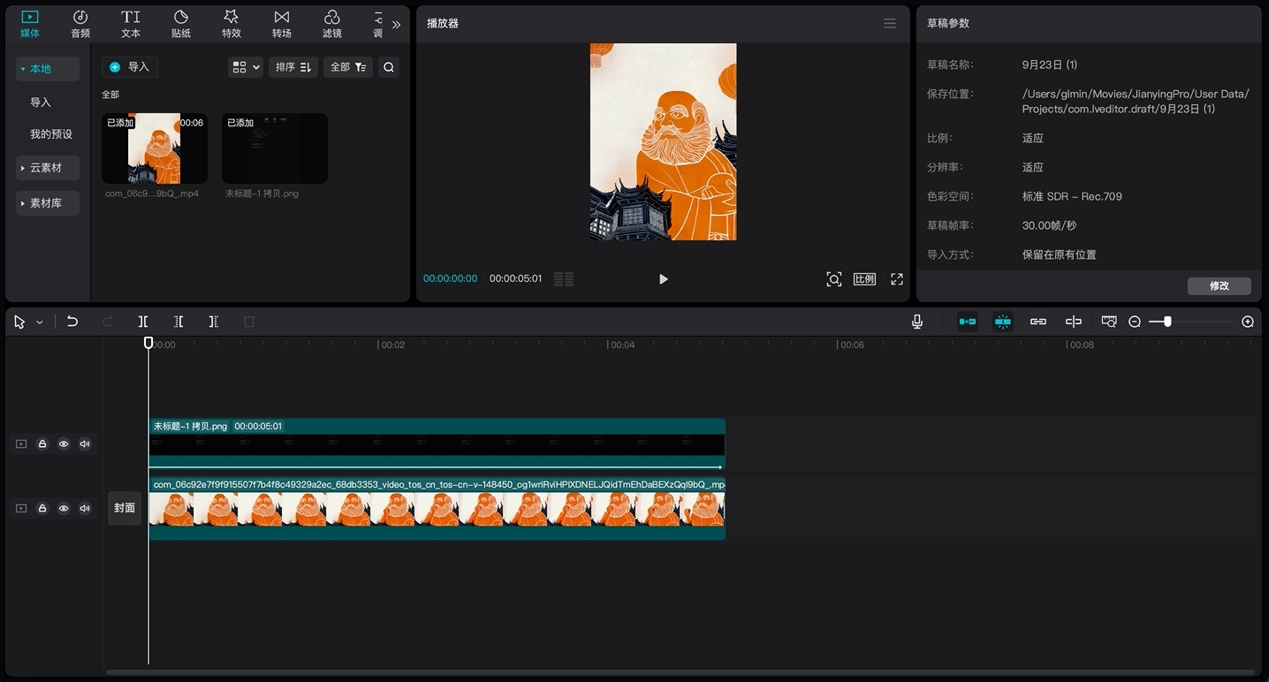
Task: Adjust the timeline zoom slider
Action: tap(1167, 322)
